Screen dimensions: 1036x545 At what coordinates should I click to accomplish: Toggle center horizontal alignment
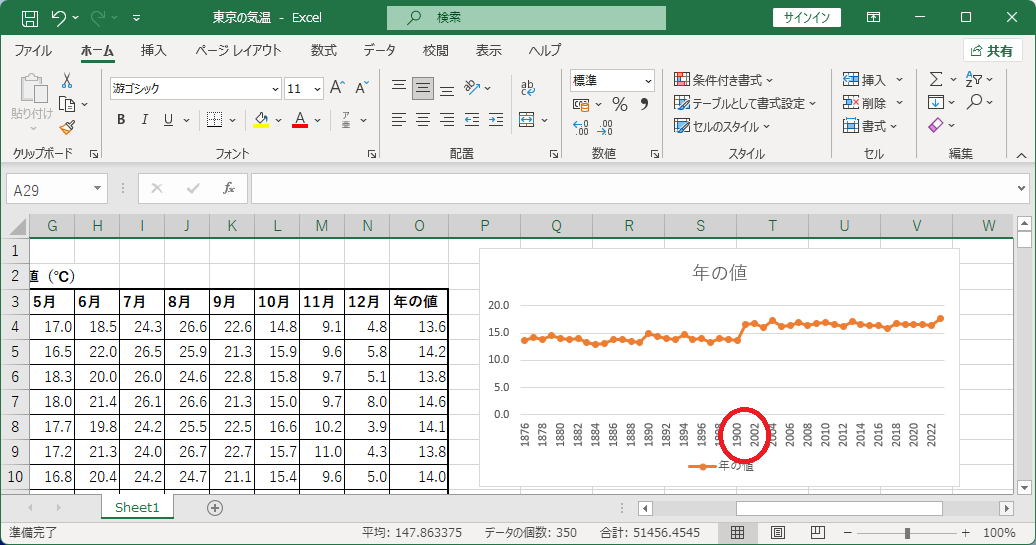click(423, 120)
